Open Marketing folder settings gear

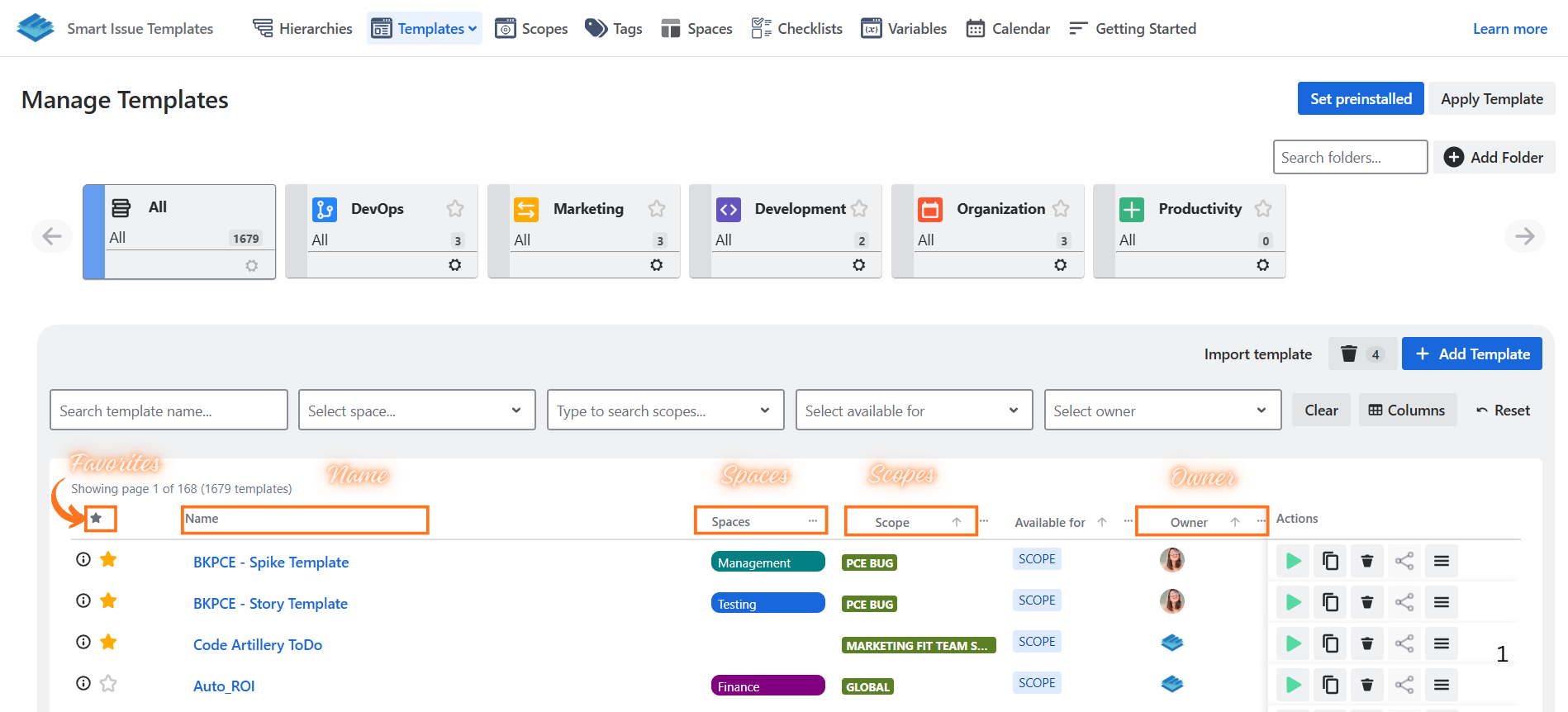tap(657, 265)
